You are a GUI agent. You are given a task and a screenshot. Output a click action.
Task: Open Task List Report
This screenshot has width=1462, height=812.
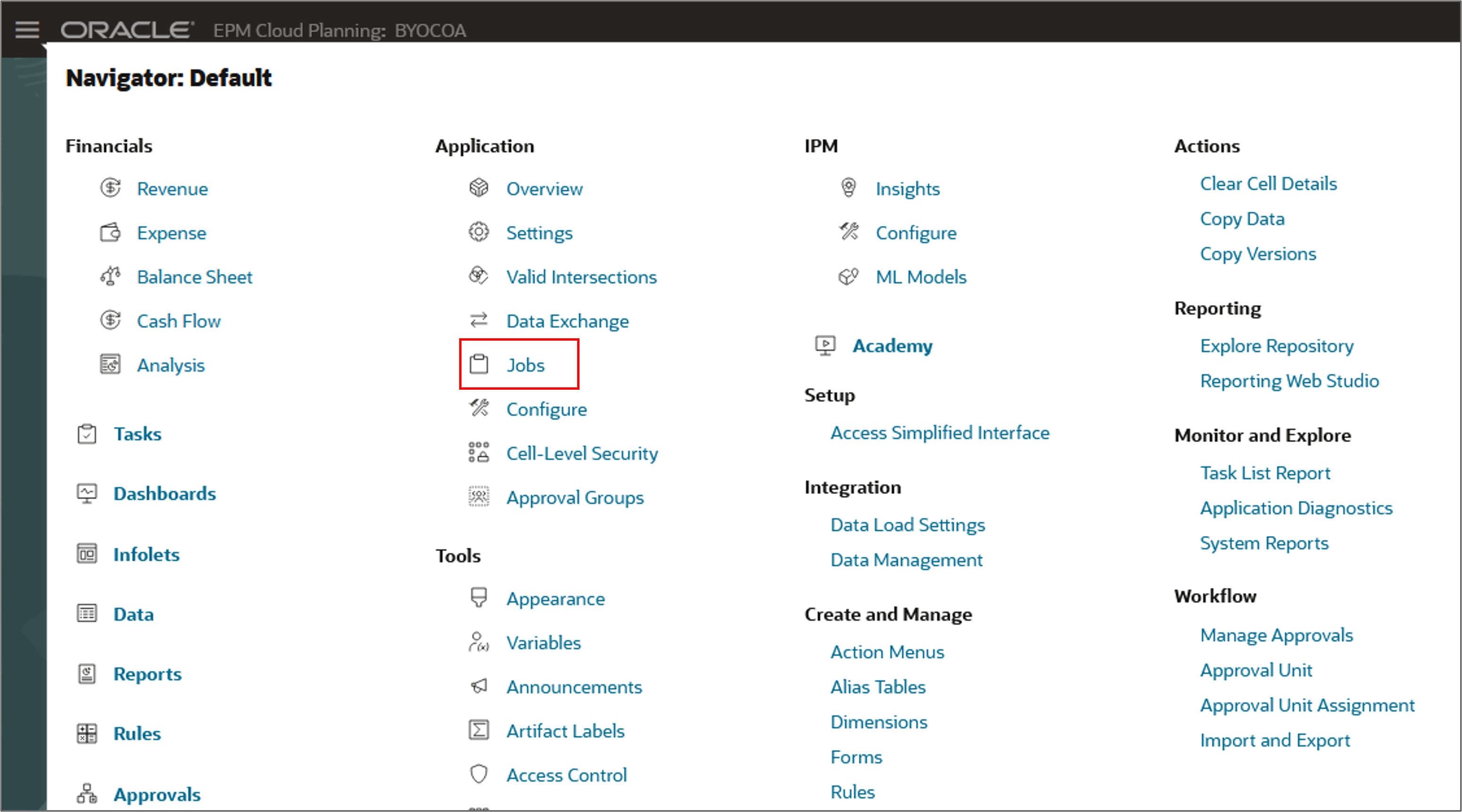click(x=1265, y=473)
